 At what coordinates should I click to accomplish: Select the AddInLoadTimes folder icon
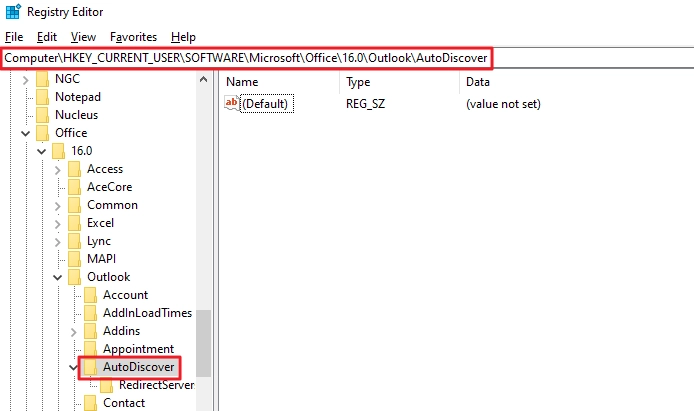pyautogui.click(x=90, y=313)
